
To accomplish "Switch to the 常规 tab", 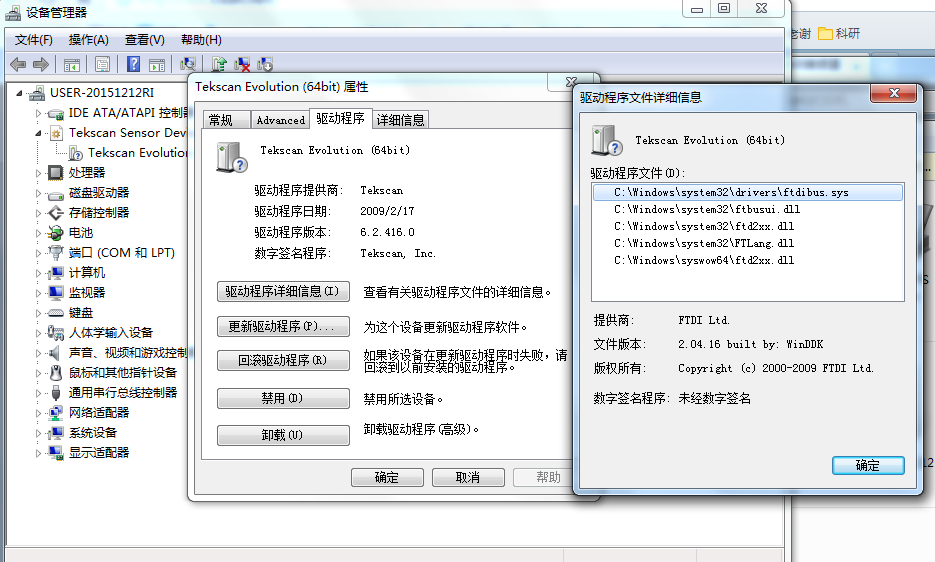I will coord(227,120).
